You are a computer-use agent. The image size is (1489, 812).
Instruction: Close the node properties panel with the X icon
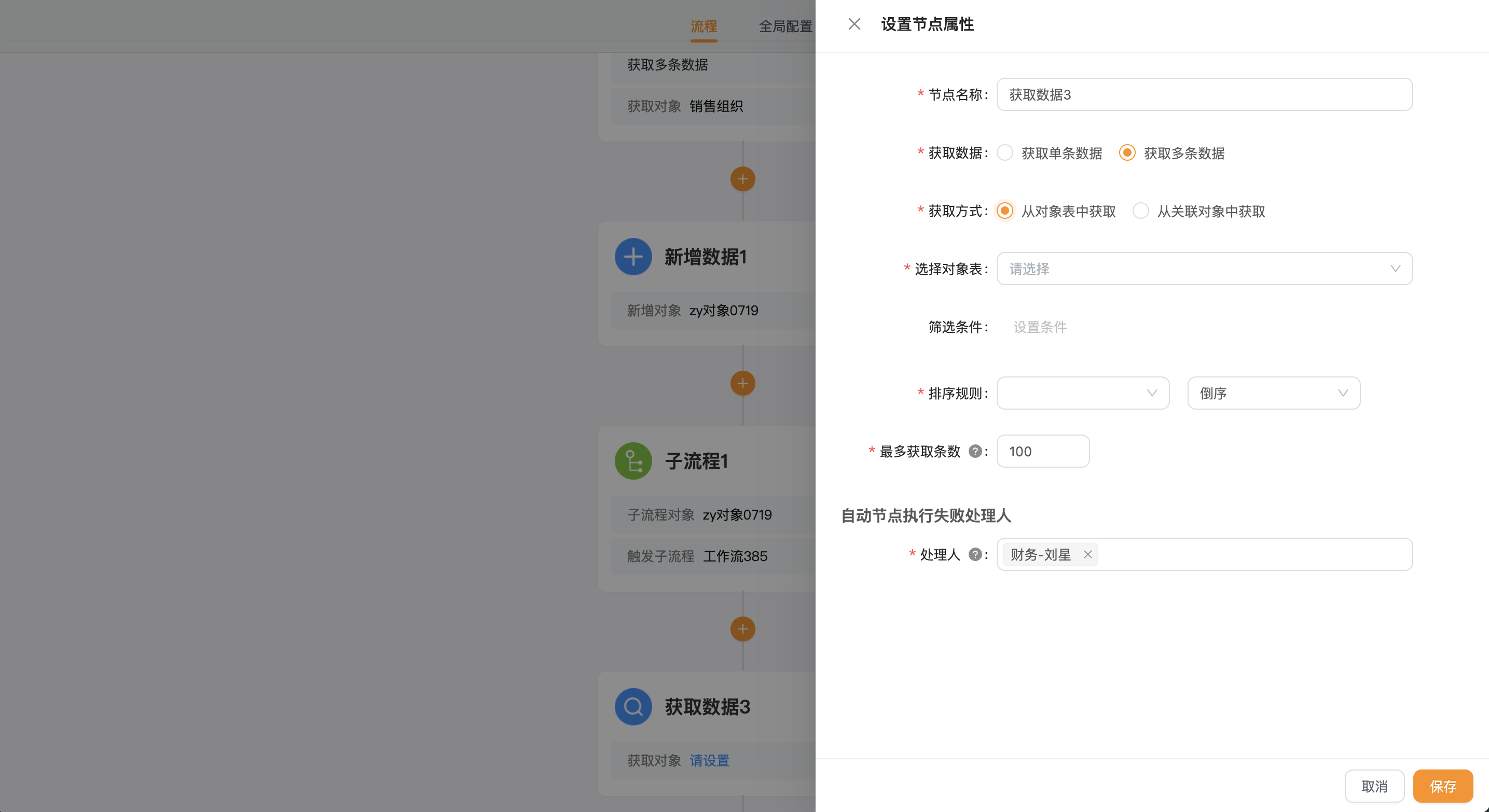[x=854, y=24]
